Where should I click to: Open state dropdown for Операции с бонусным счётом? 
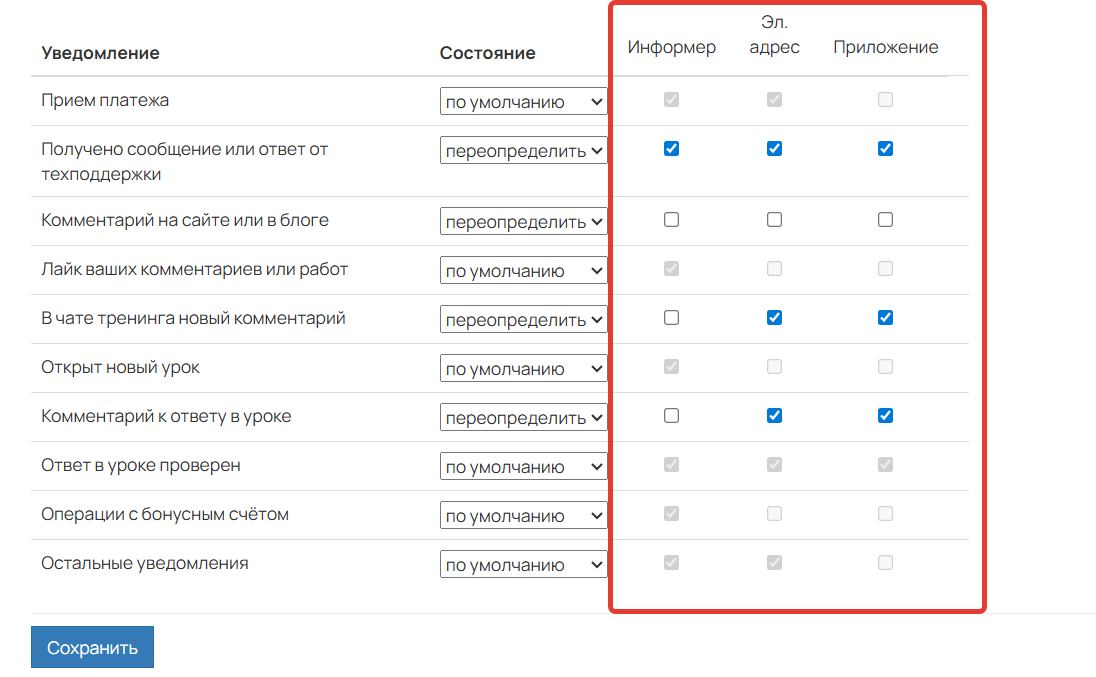coord(524,516)
